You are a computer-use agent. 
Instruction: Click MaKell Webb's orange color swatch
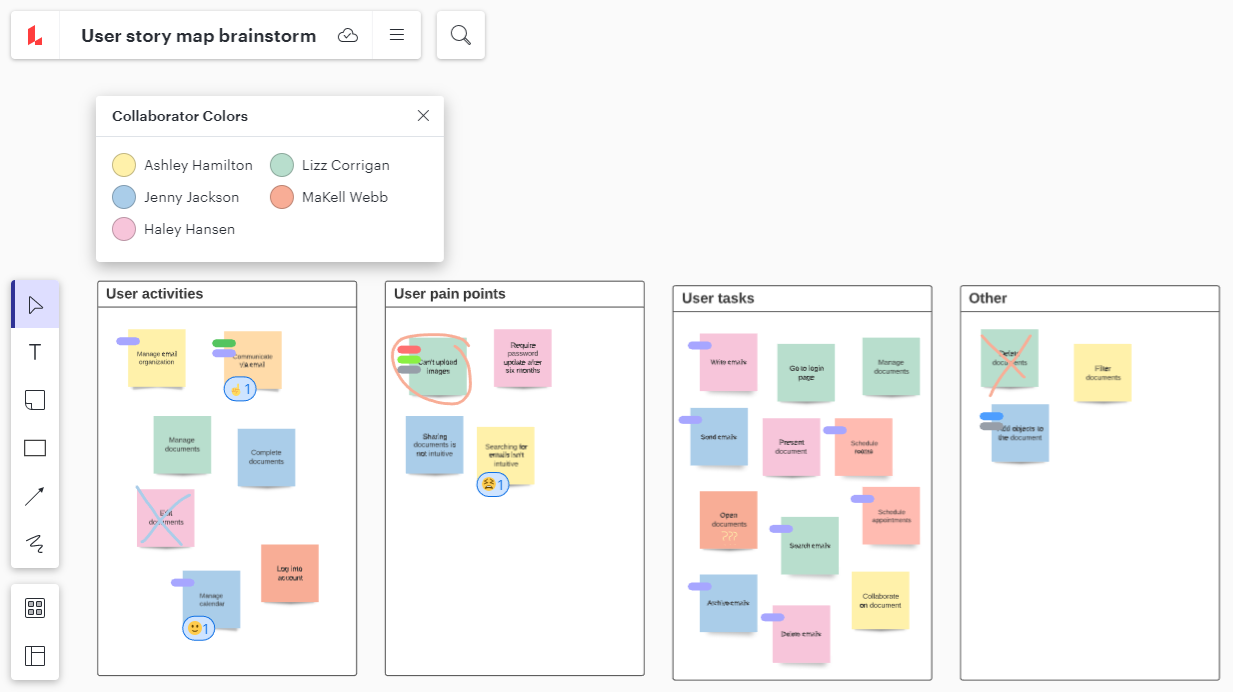(x=282, y=197)
